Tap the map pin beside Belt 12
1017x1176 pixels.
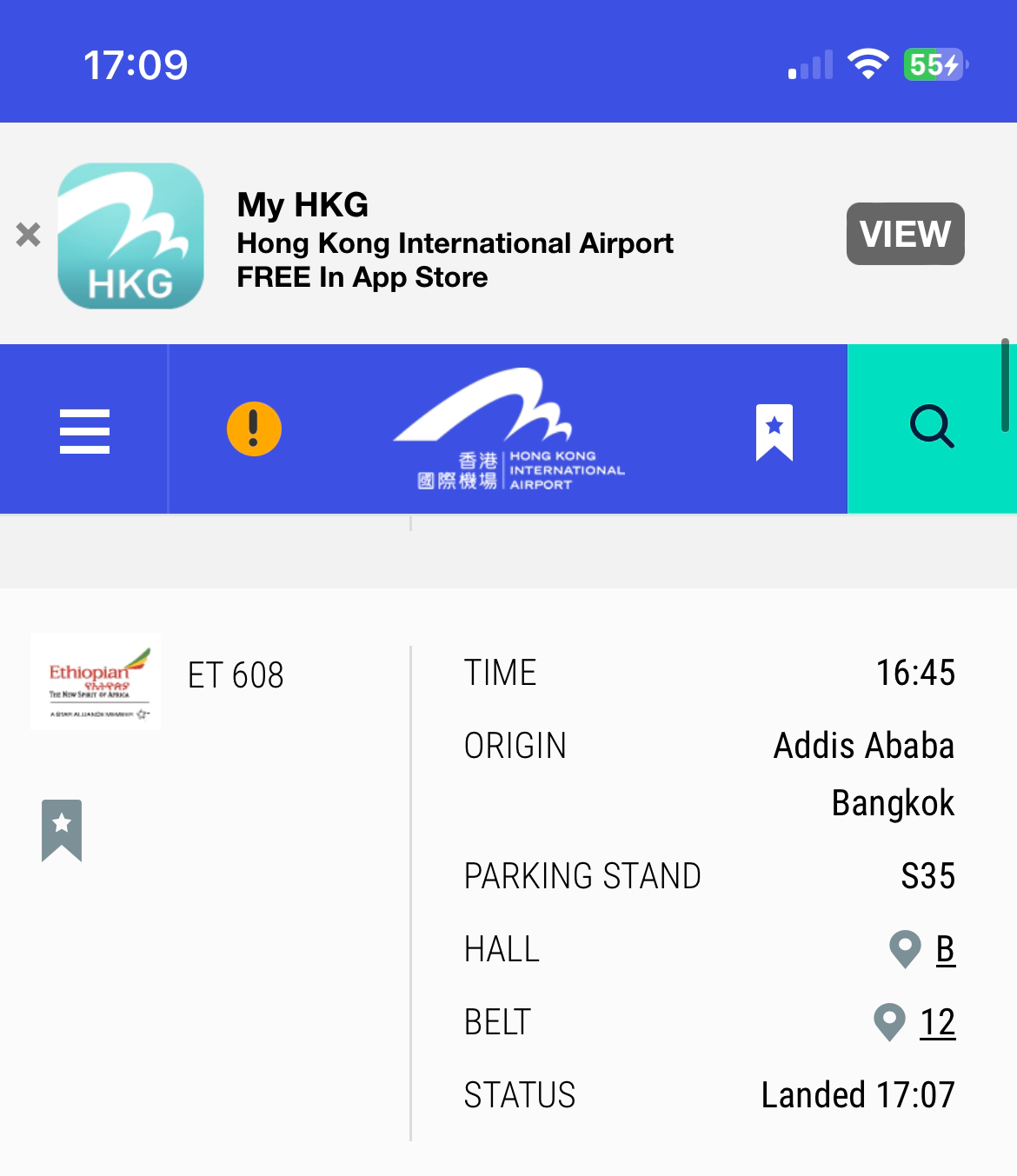pos(889,1022)
